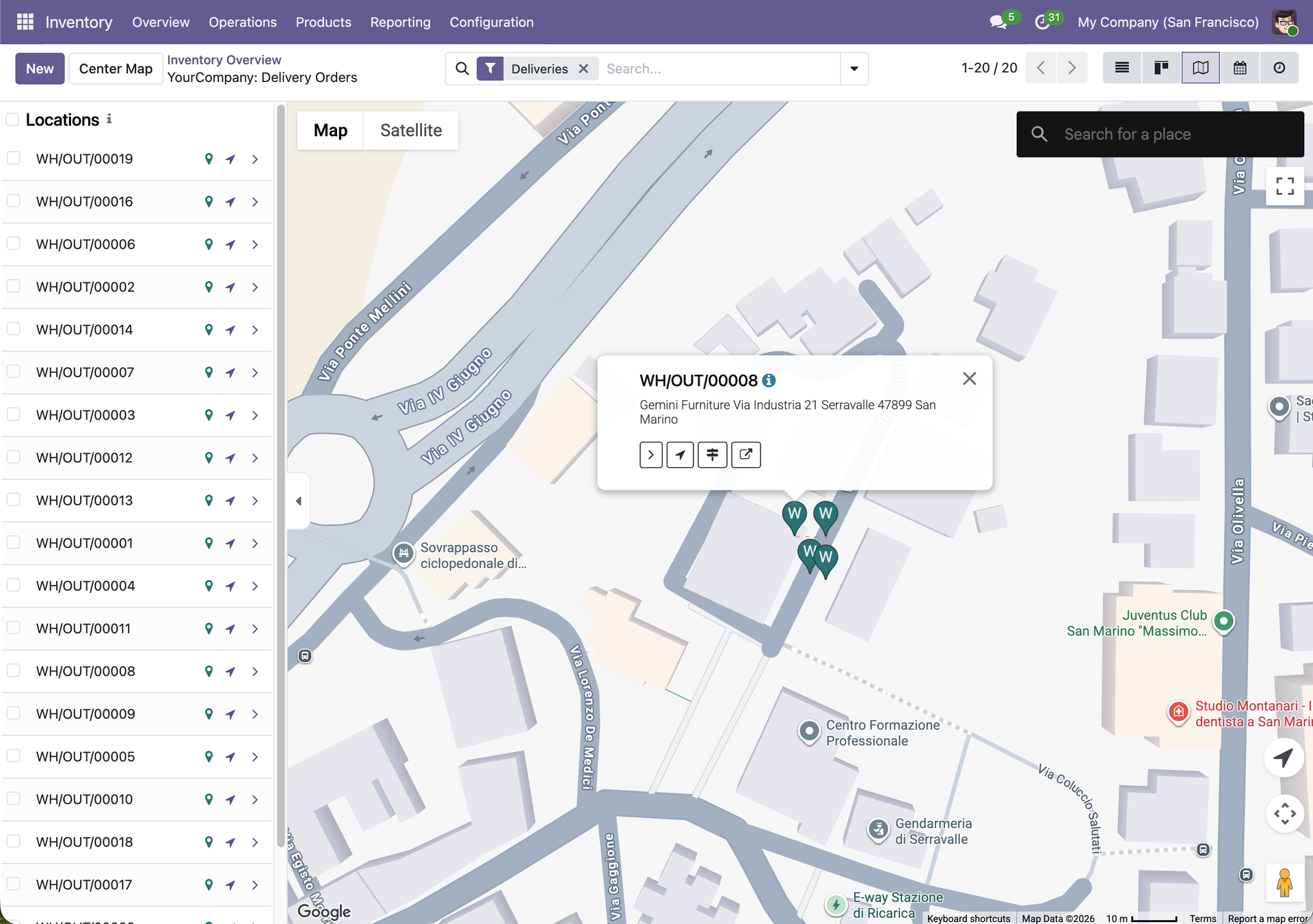Toggle fullscreen map view

pos(1285,186)
